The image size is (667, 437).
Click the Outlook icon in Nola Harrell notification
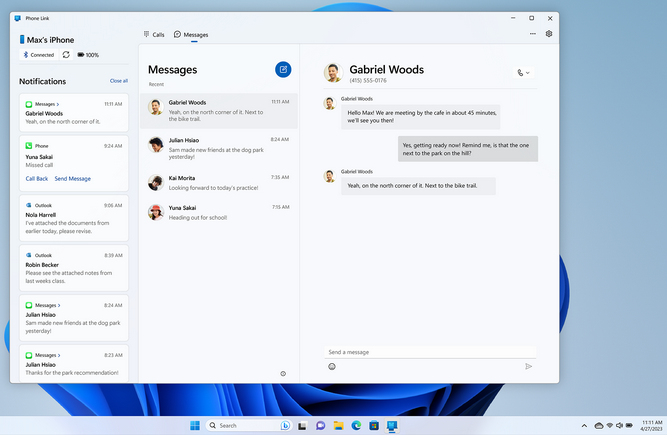click(29, 205)
